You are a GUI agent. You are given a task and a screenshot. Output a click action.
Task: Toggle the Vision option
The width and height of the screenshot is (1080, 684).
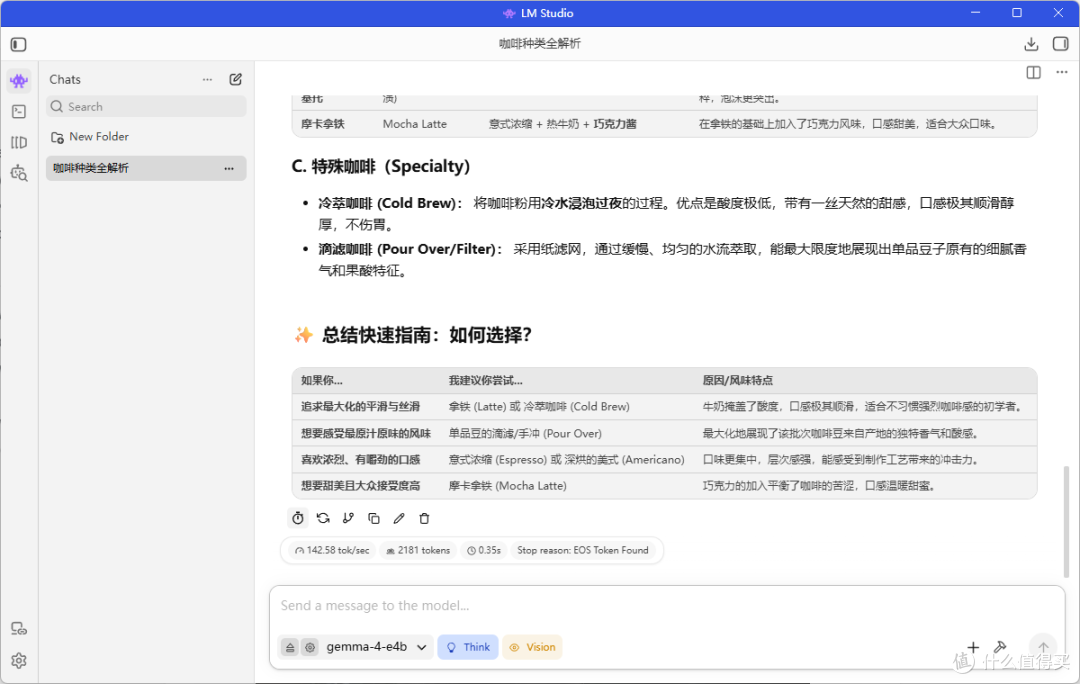(532, 647)
